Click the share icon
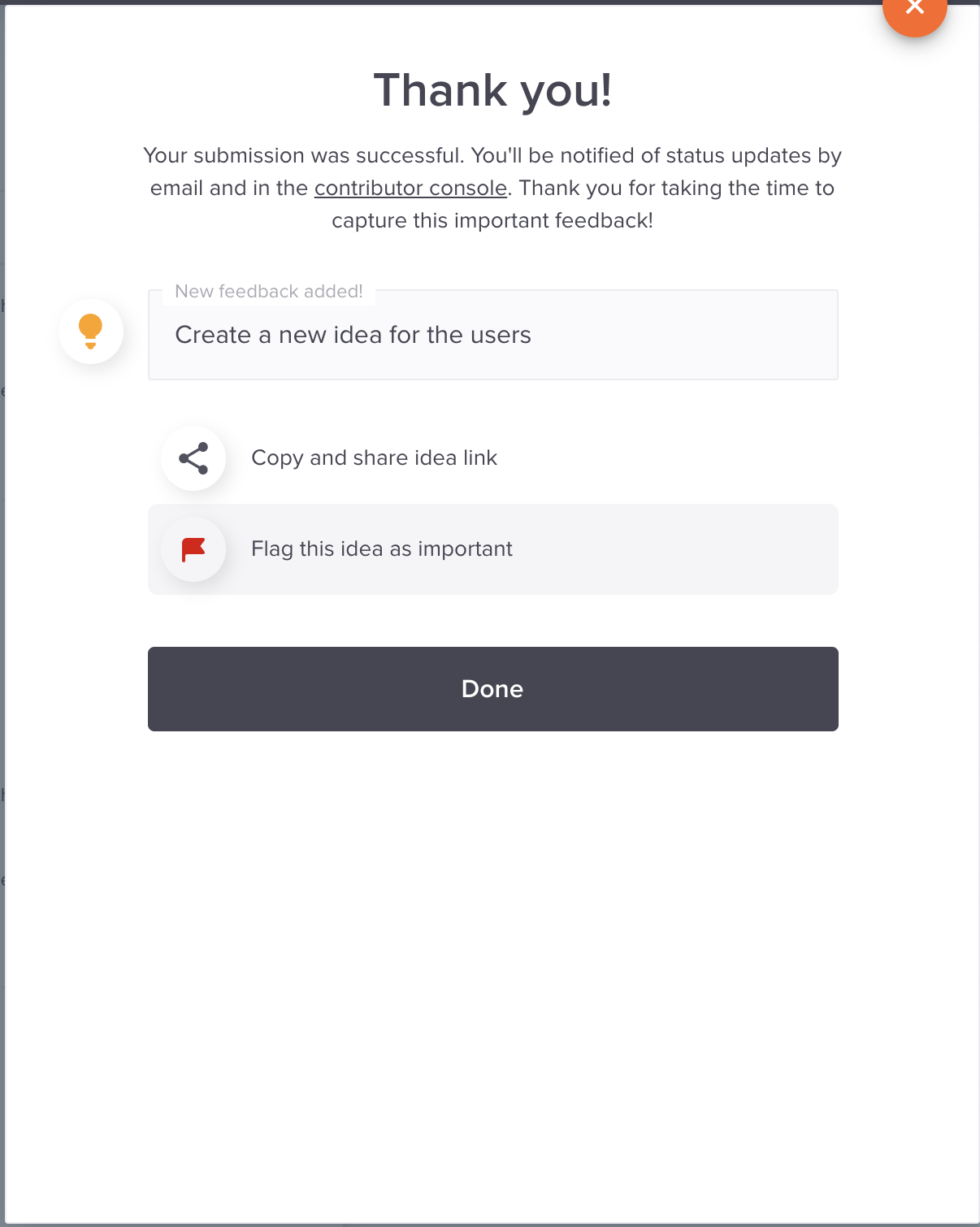980x1227 pixels. coord(193,458)
